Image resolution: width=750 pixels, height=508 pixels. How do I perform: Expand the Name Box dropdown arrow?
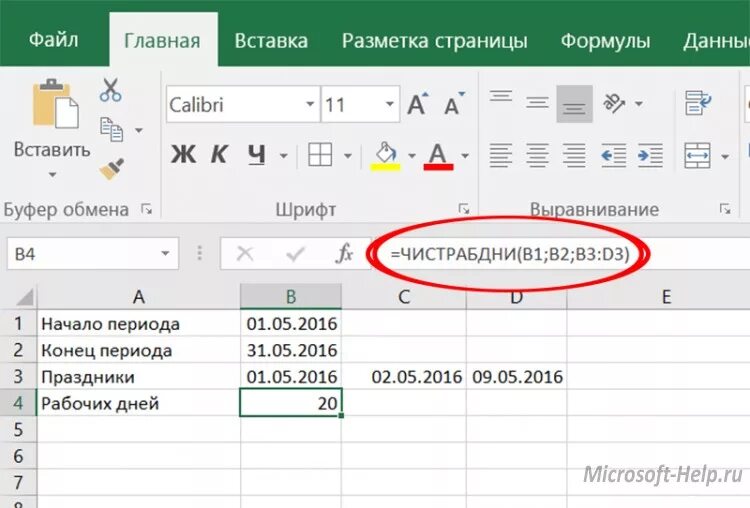[165, 254]
